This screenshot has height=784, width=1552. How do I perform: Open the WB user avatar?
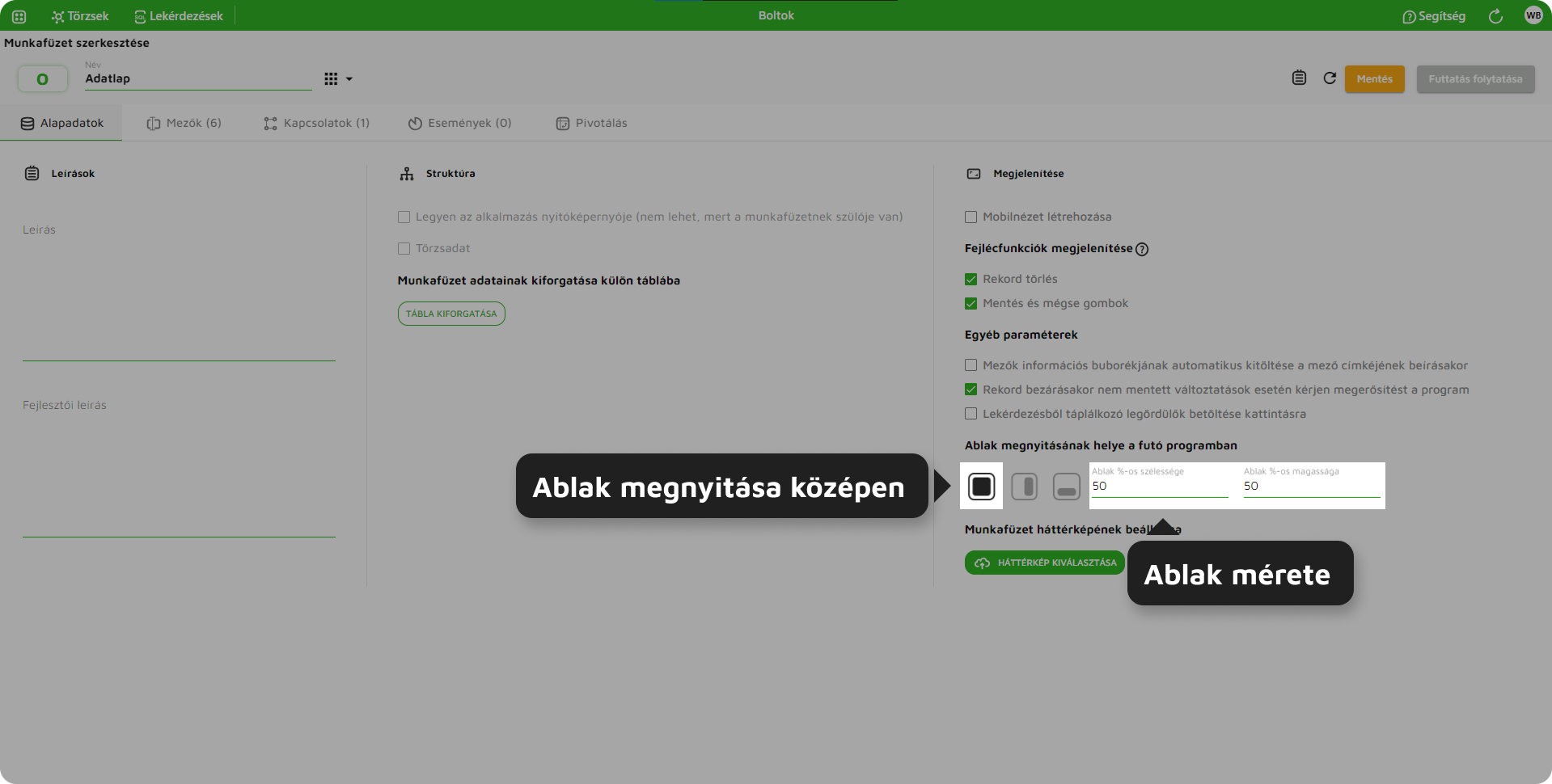point(1533,15)
